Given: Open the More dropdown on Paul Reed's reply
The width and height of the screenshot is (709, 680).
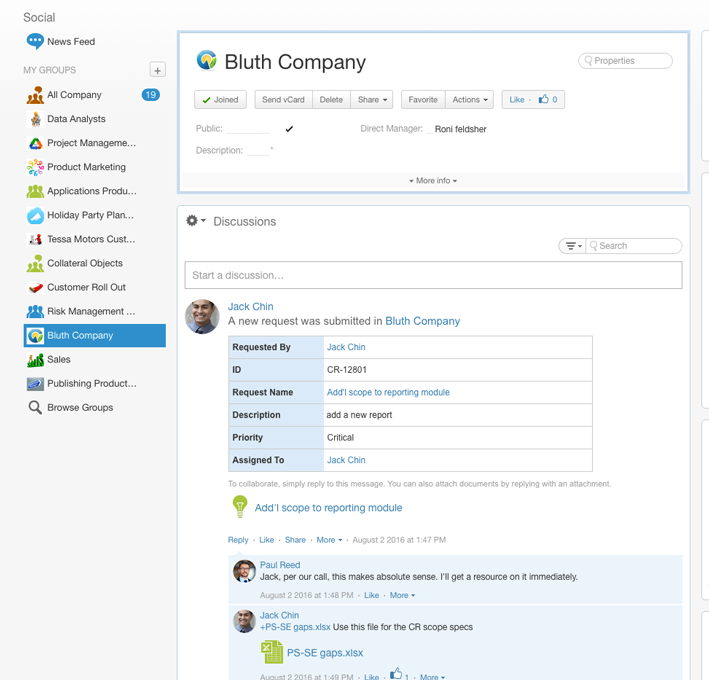Looking at the screenshot, I should pyautogui.click(x=402, y=595).
